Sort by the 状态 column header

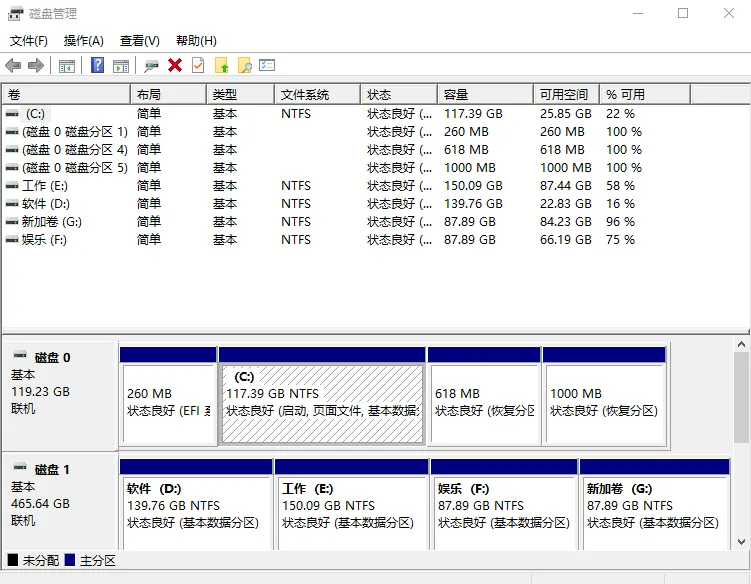coord(399,94)
